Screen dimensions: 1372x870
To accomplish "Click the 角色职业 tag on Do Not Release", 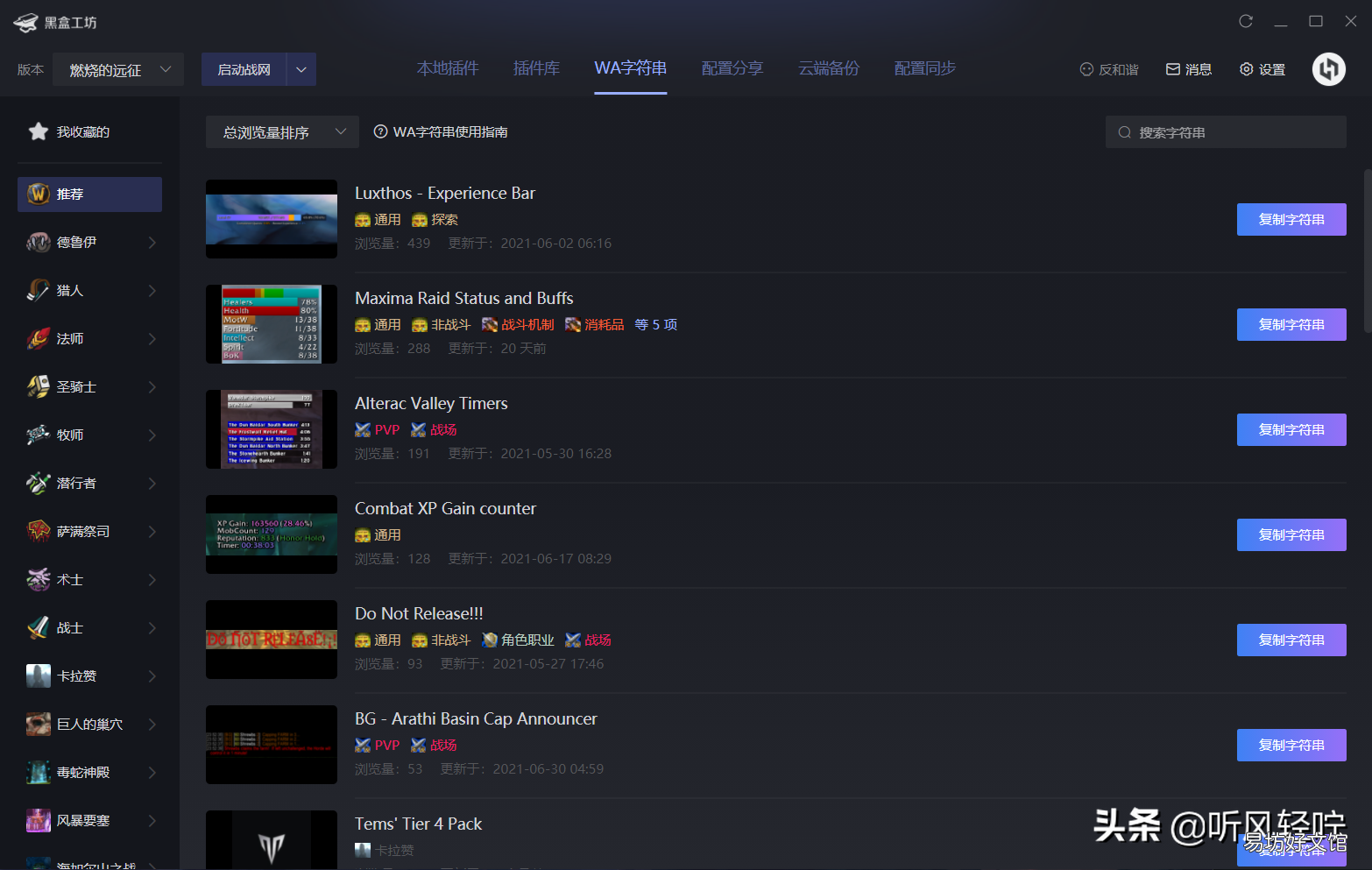I will click(x=518, y=640).
